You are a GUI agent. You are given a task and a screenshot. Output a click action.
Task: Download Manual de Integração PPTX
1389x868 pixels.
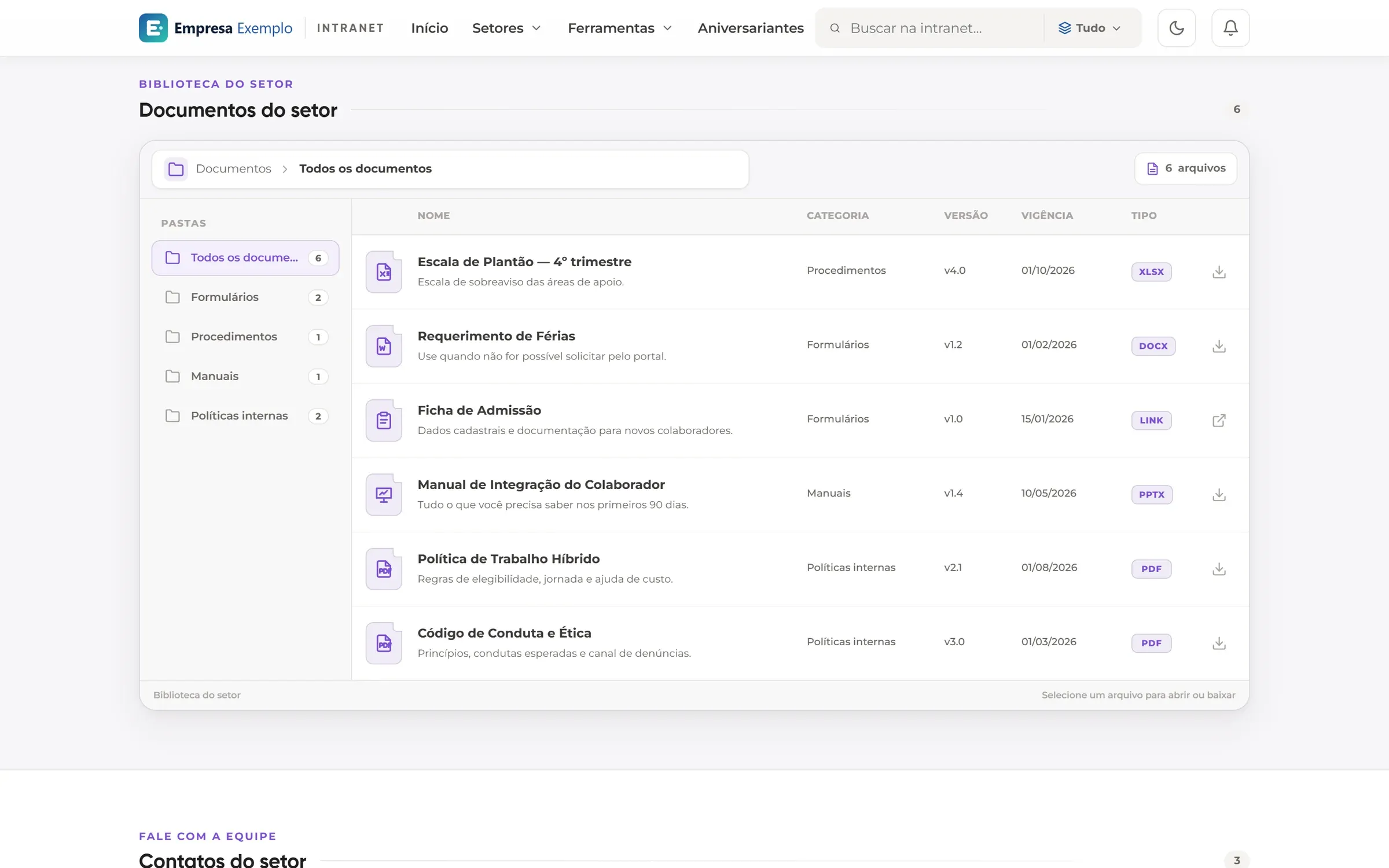(x=1219, y=495)
